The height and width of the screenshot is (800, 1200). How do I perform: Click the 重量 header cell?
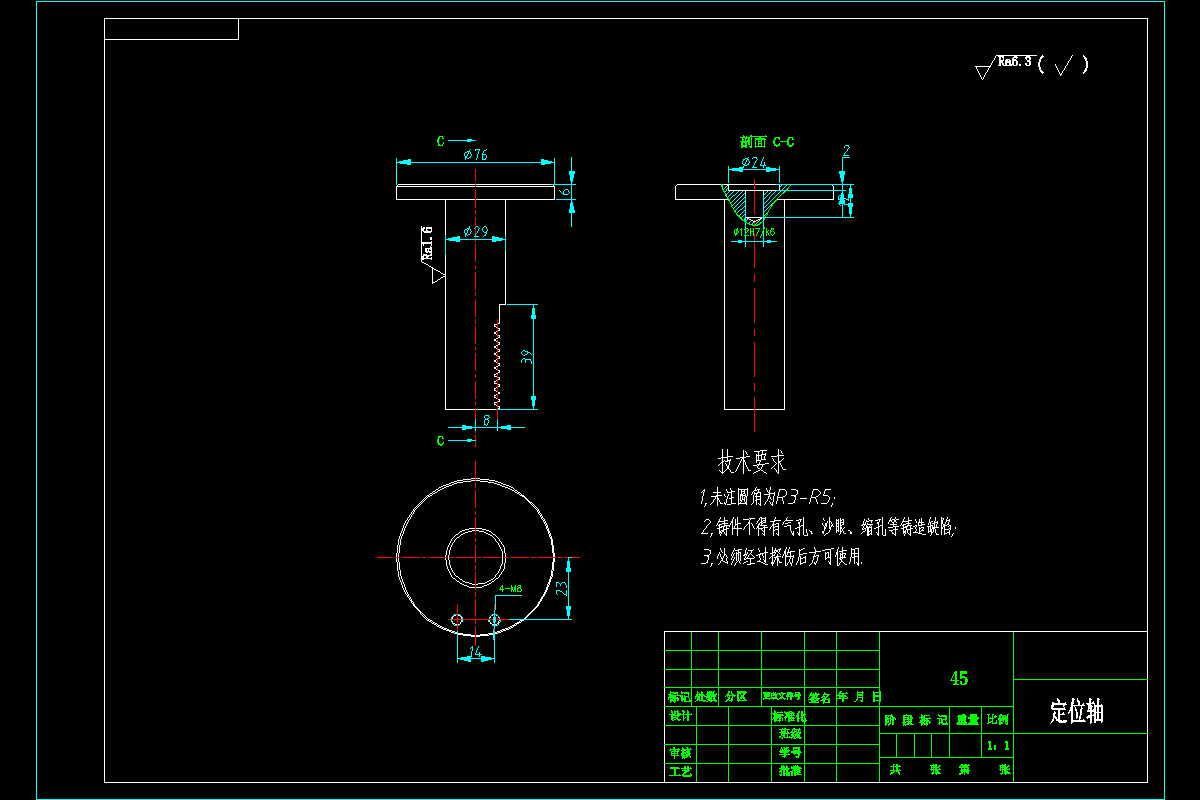click(x=968, y=720)
